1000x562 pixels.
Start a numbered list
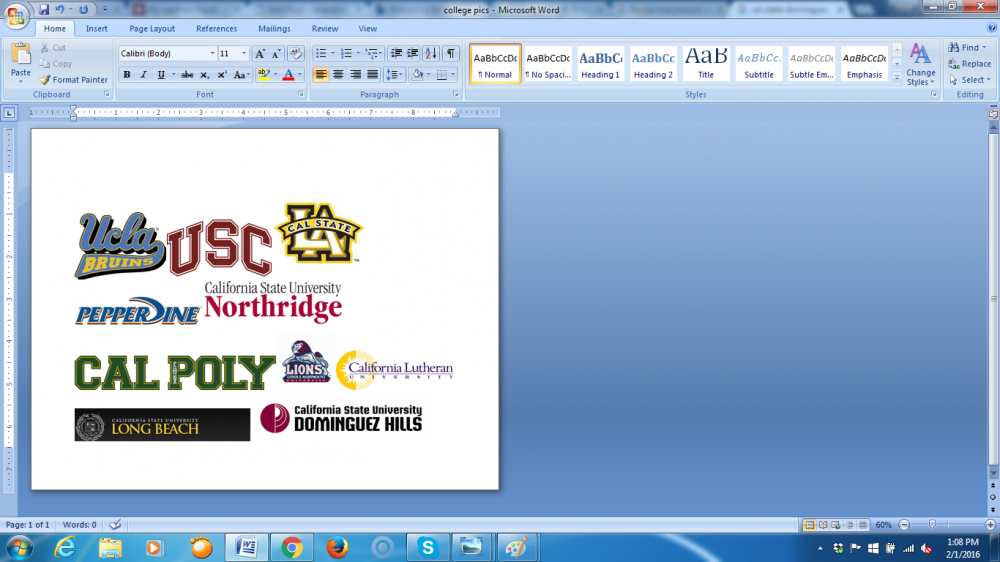(x=346, y=54)
